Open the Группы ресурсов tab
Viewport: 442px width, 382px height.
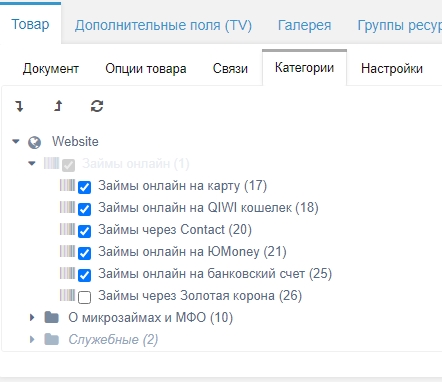pyautogui.click(x=400, y=25)
